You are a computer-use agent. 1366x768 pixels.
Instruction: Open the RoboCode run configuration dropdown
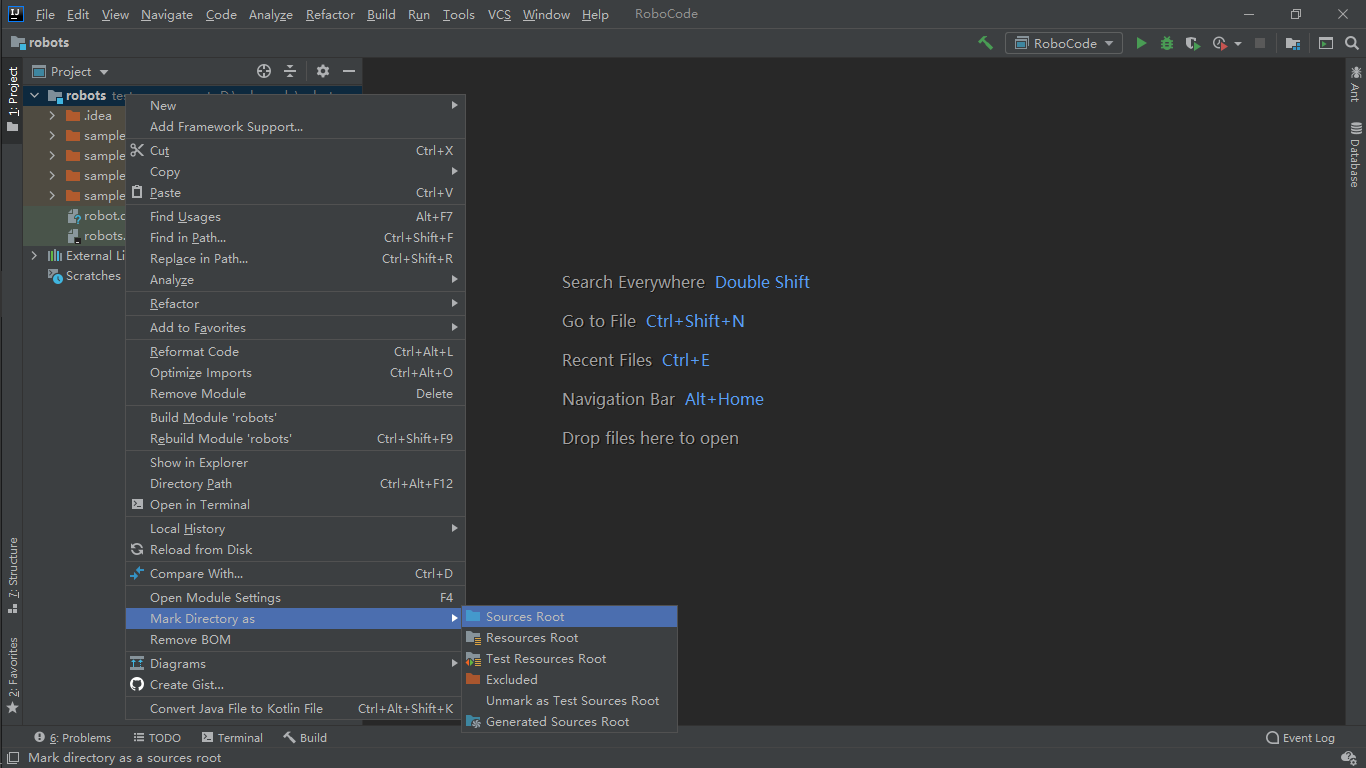point(1065,43)
